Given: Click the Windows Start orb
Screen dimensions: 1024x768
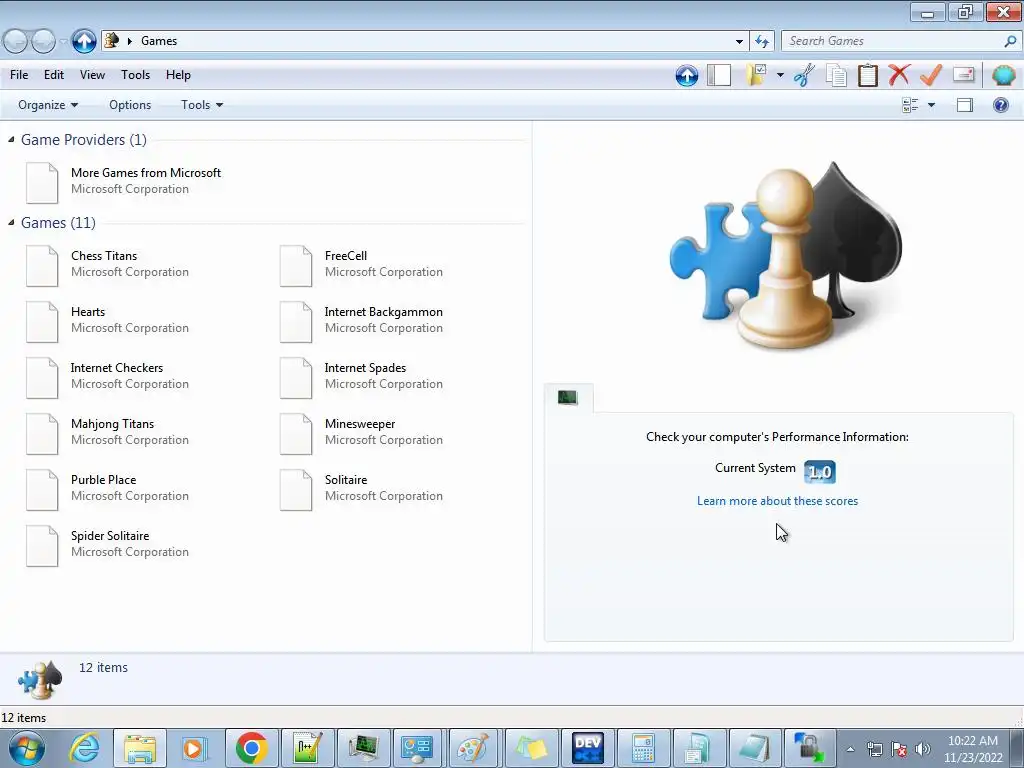Looking at the screenshot, I should pyautogui.click(x=27, y=748).
